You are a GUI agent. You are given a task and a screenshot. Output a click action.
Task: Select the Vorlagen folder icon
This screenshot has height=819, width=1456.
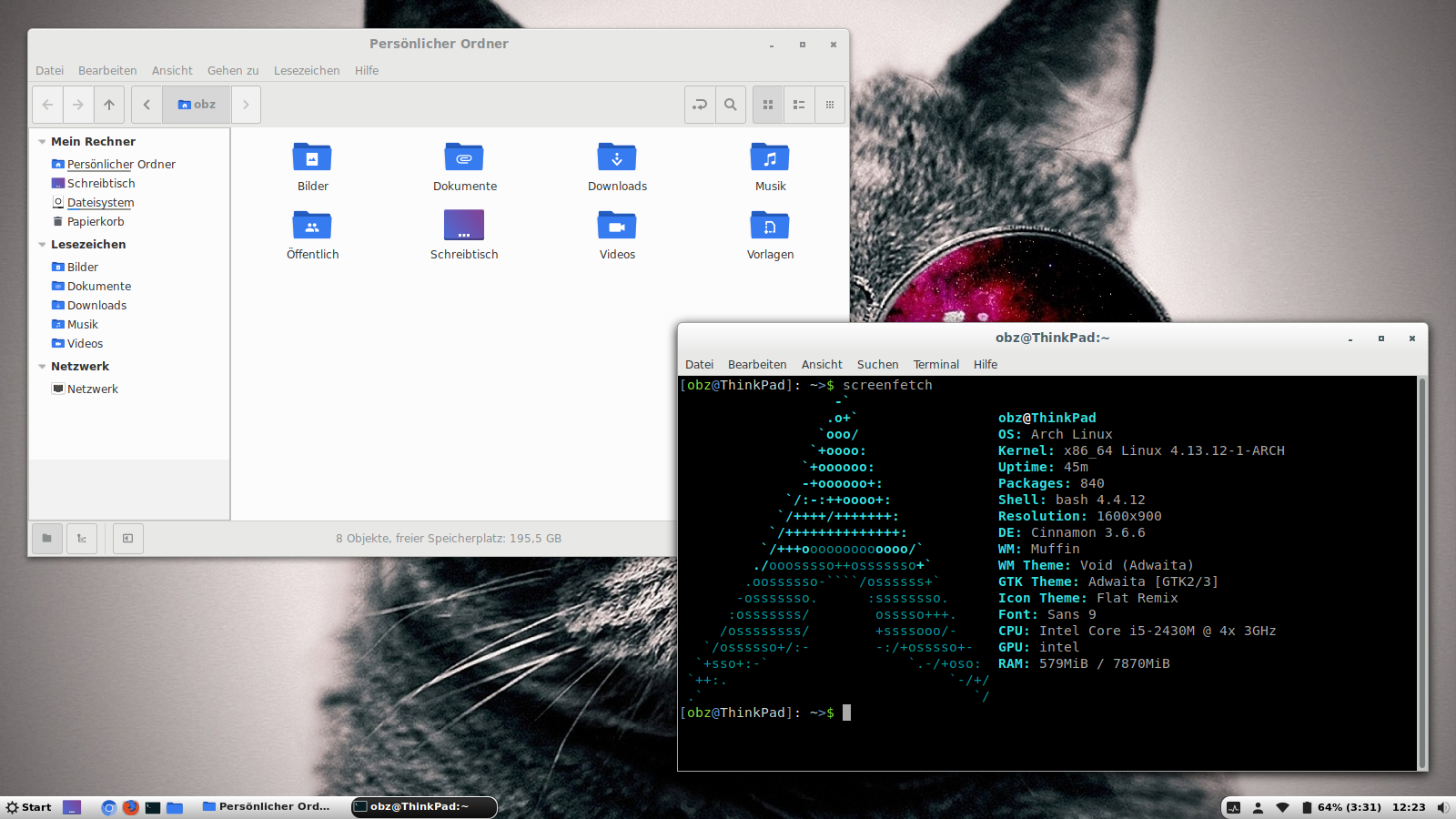770,226
